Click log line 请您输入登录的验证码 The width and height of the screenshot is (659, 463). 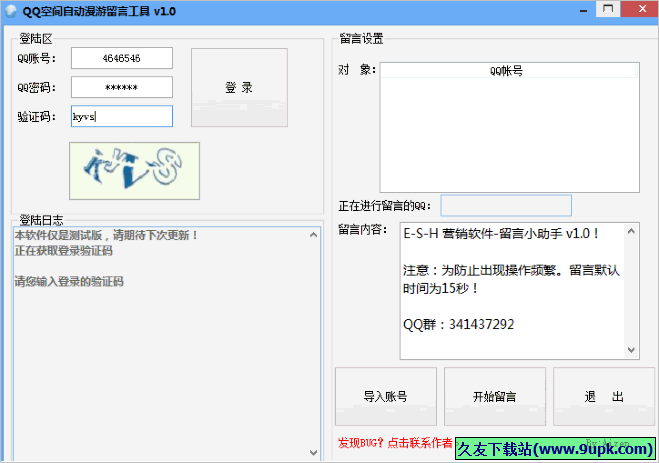[x=69, y=281]
